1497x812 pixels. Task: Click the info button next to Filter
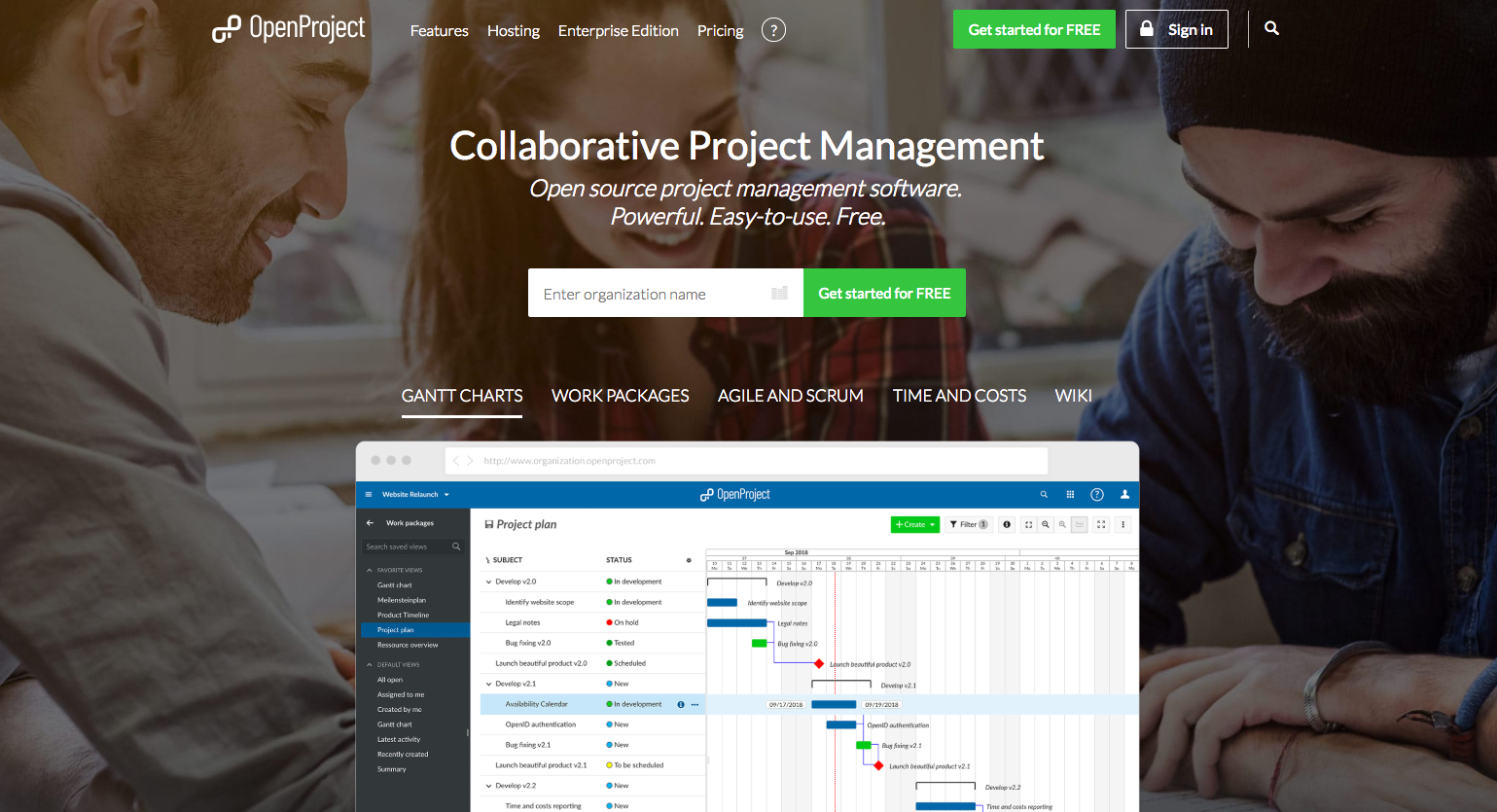click(1007, 524)
